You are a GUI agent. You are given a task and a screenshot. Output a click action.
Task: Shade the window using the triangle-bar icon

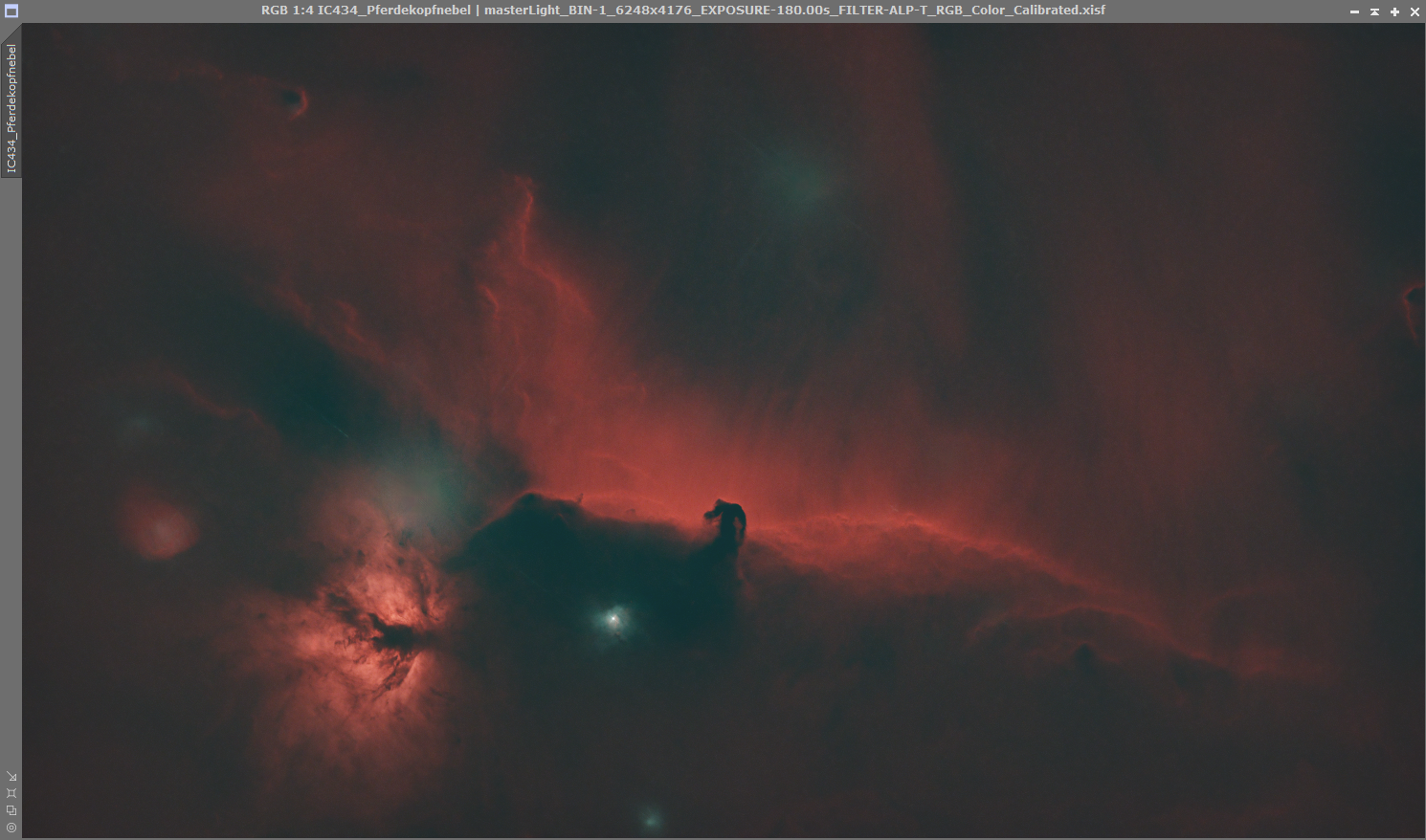1374,11
